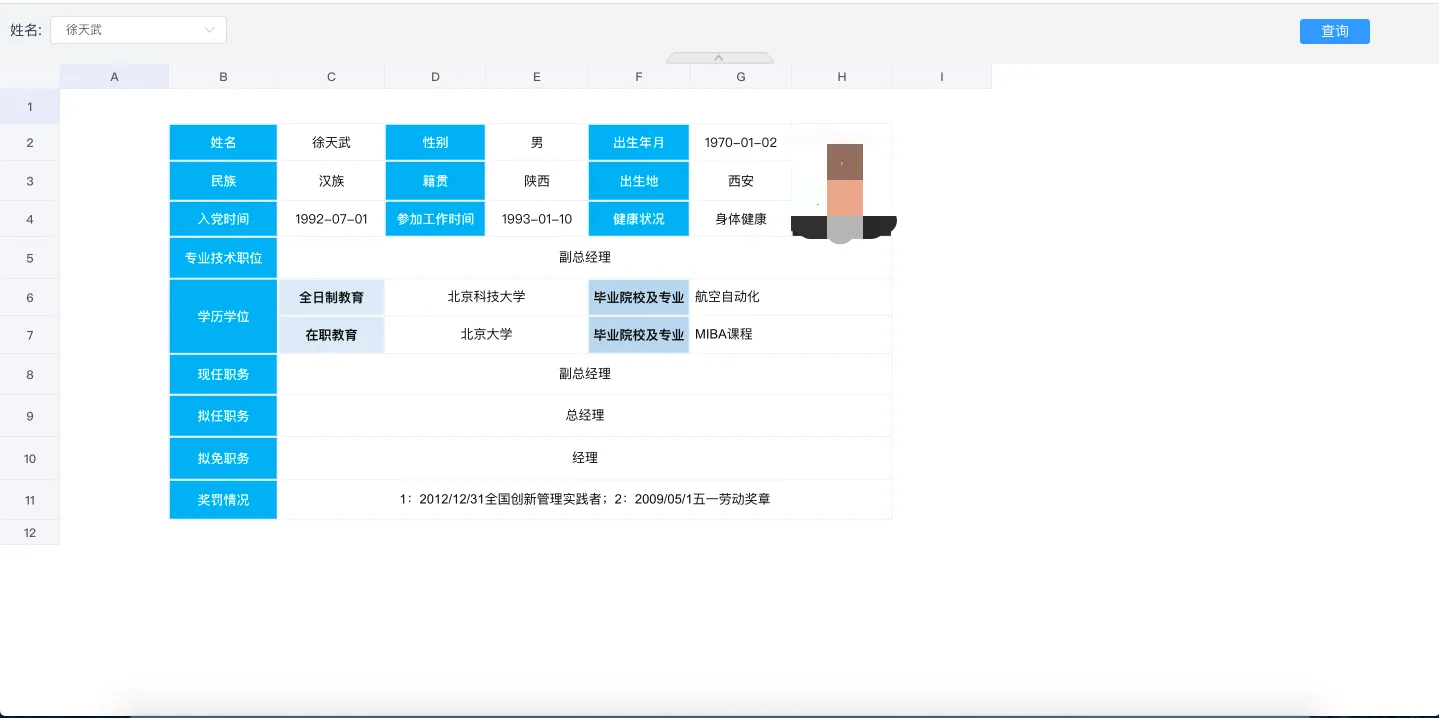Click the awards text cell in row 11

point(584,499)
